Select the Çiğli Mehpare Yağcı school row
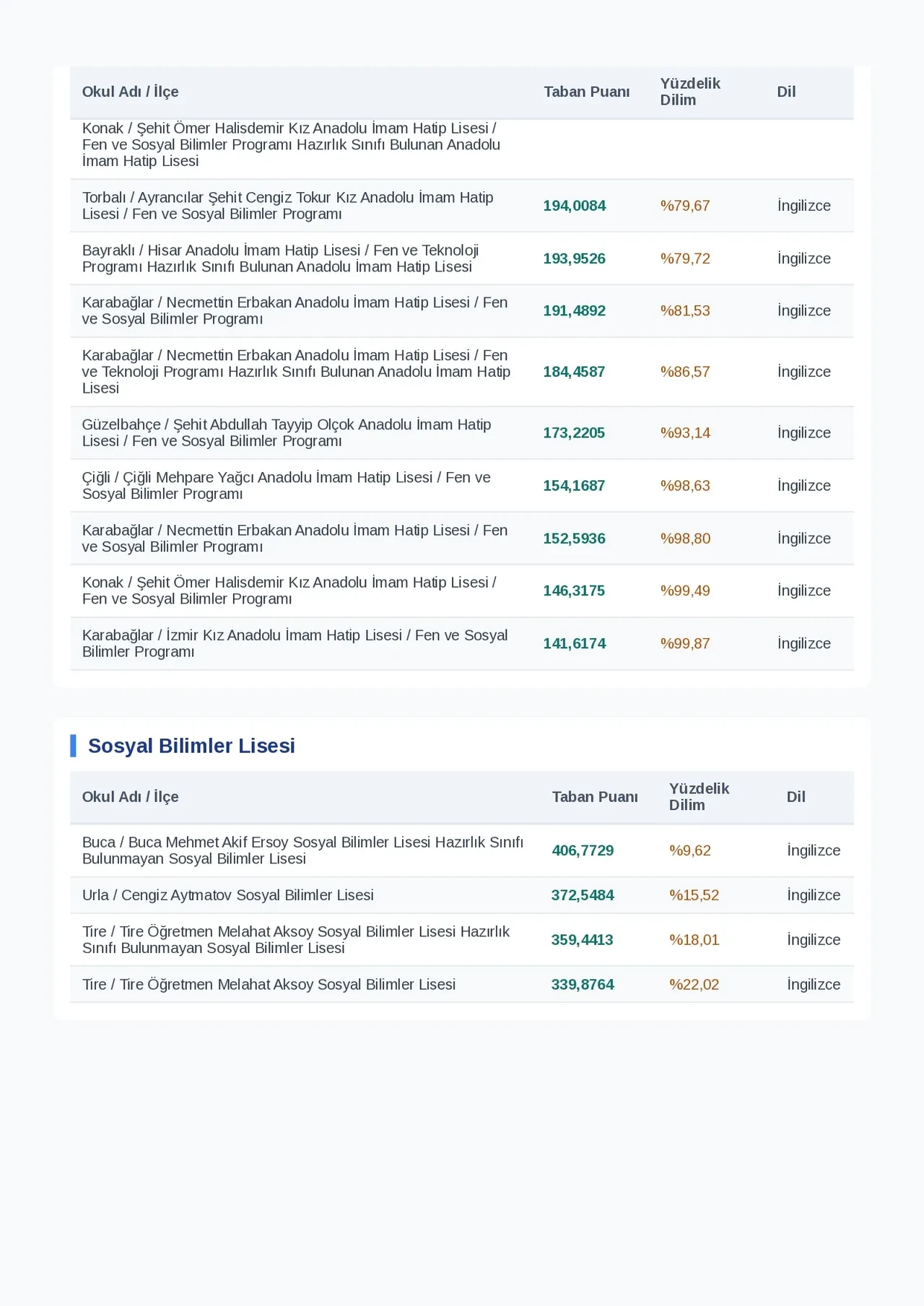This screenshot has height=1306, width=924. [462, 486]
